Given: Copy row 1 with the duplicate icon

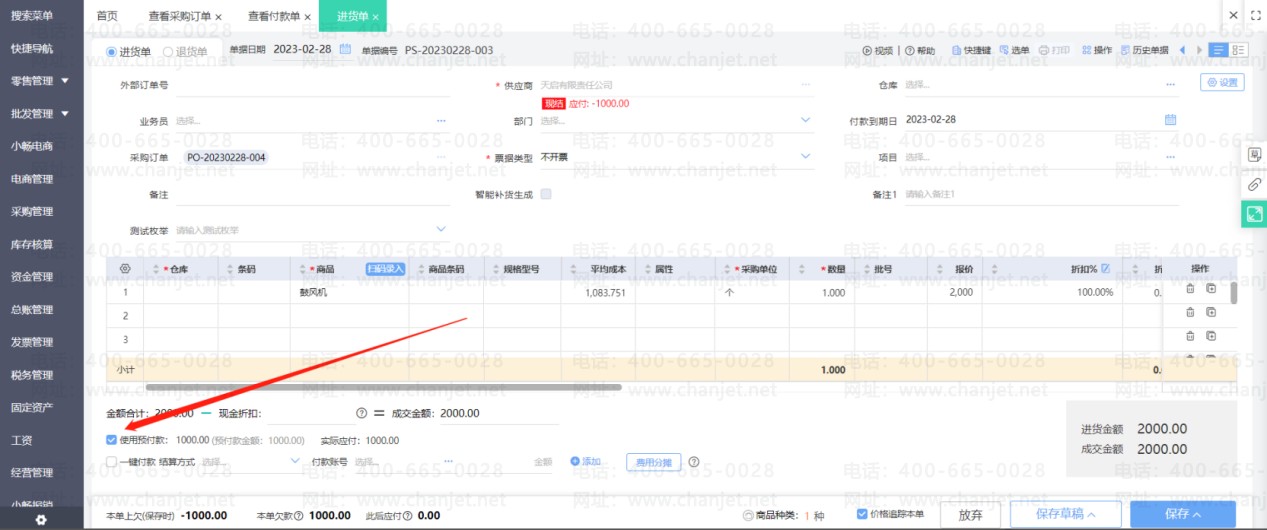Looking at the screenshot, I should pyautogui.click(x=1210, y=289).
